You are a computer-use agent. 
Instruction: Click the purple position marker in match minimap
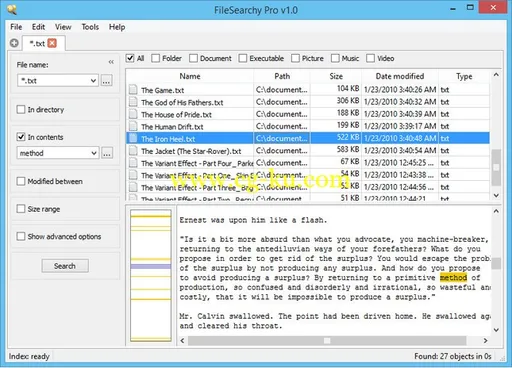tap(151, 267)
